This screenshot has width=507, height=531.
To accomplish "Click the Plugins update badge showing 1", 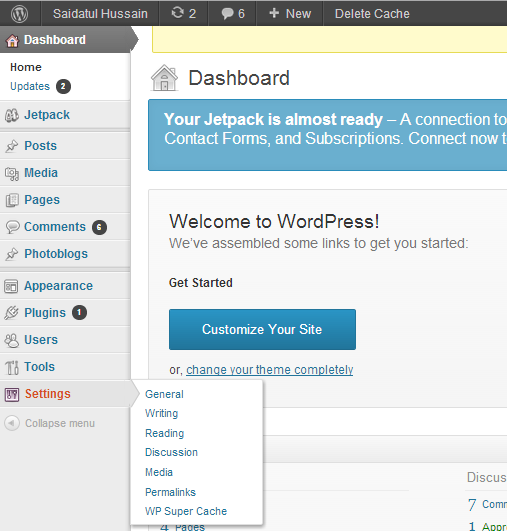I will (x=79, y=313).
